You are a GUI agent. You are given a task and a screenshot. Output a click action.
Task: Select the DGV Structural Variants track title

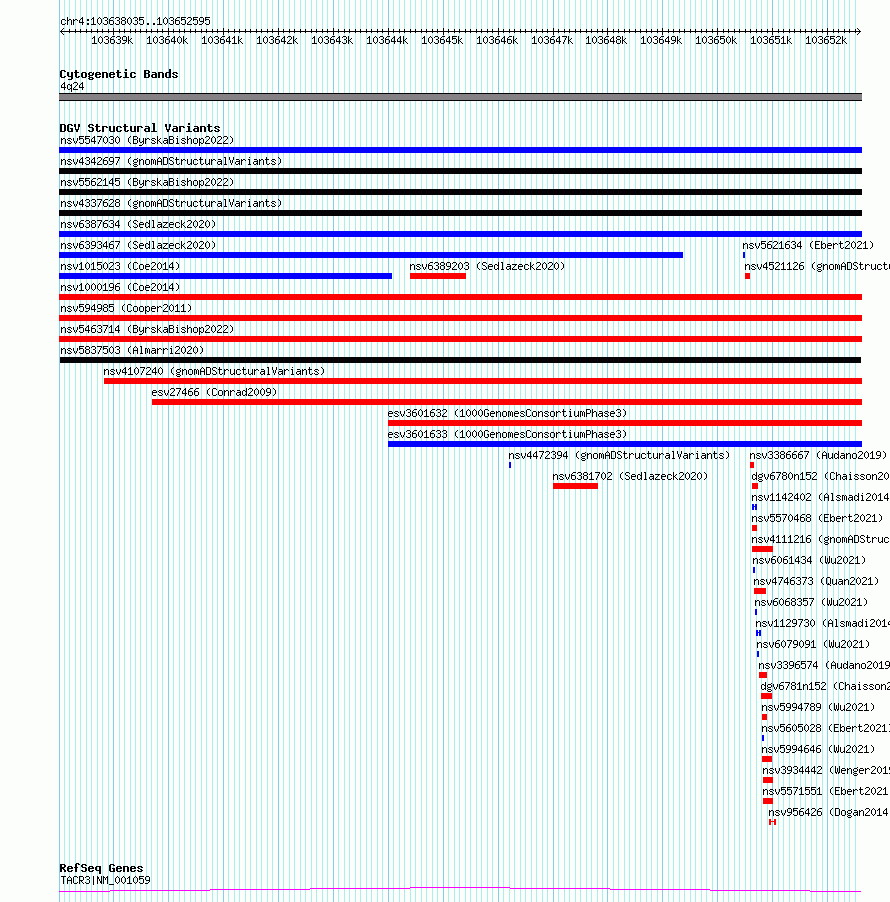point(140,128)
